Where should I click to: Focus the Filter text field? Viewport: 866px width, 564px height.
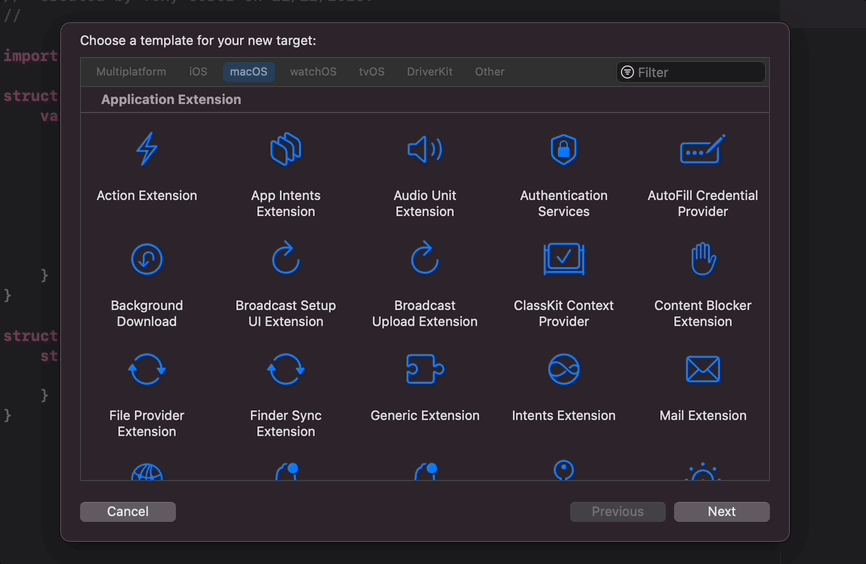point(691,72)
